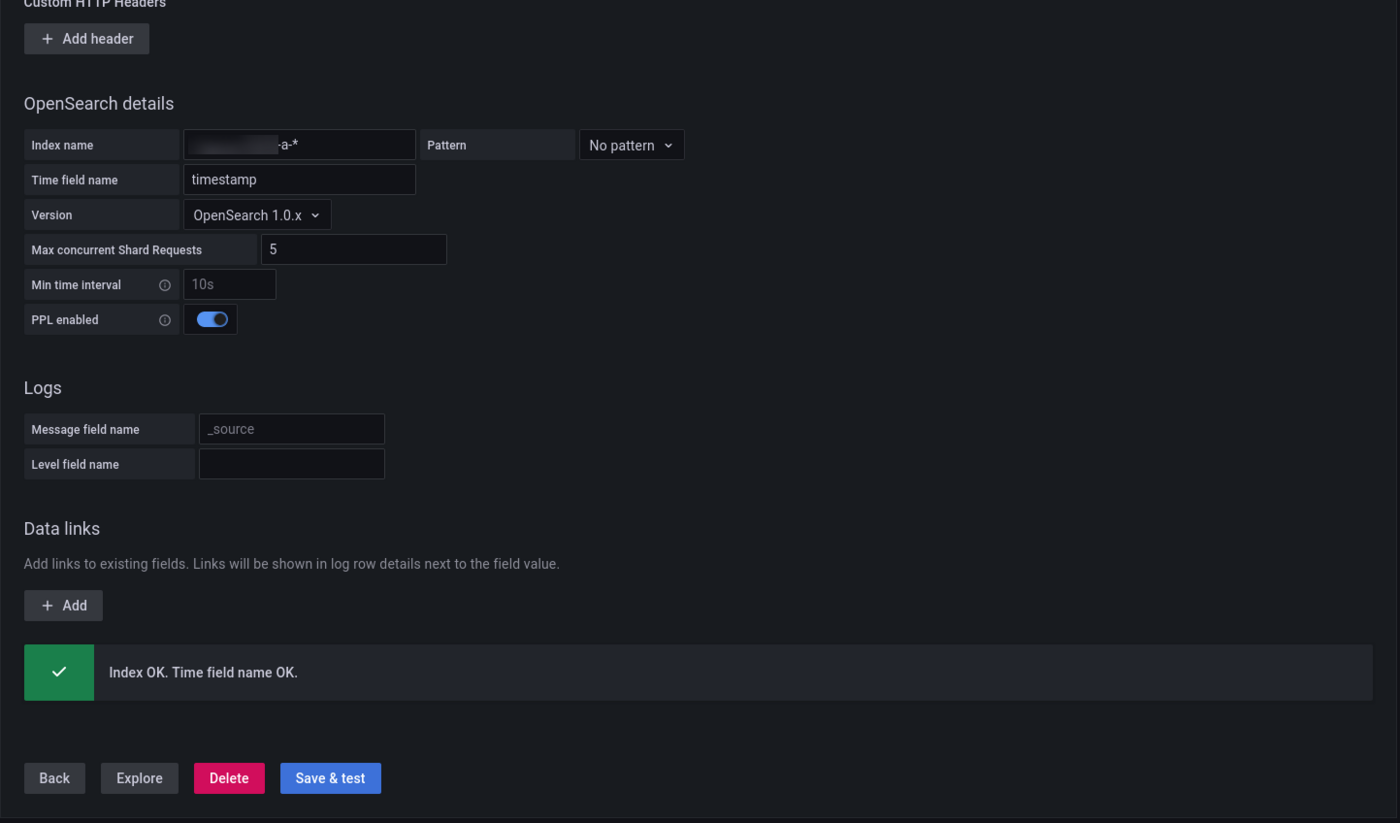The image size is (1400, 823).
Task: Expand the OpenSearch version dropdown
Action: click(x=257, y=215)
